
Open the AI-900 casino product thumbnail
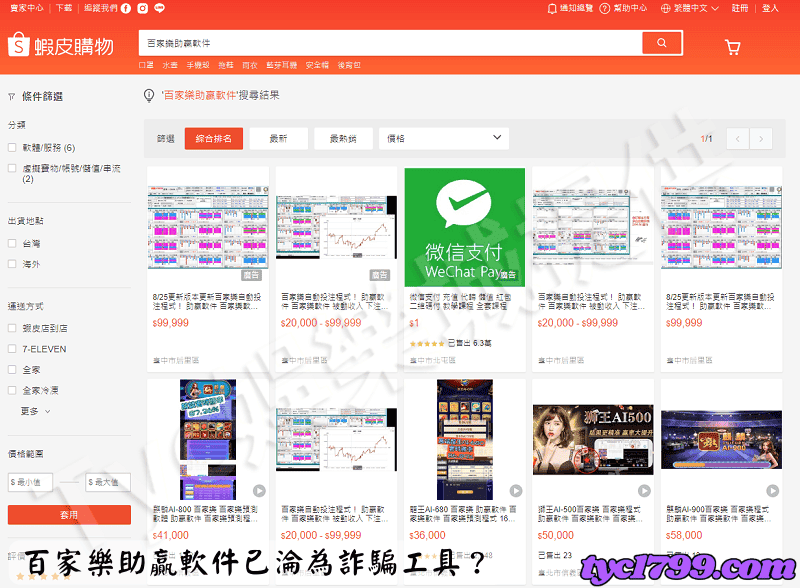[721, 439]
